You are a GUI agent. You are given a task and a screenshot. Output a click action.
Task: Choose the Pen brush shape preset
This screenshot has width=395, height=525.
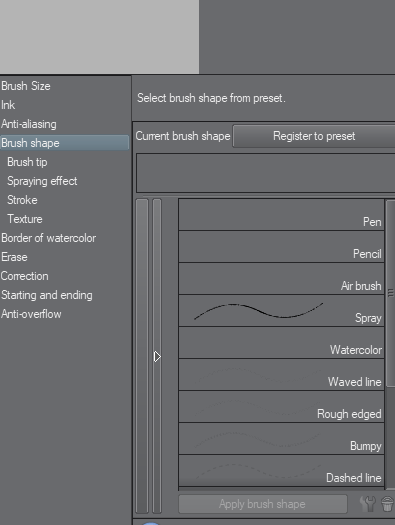point(281,215)
